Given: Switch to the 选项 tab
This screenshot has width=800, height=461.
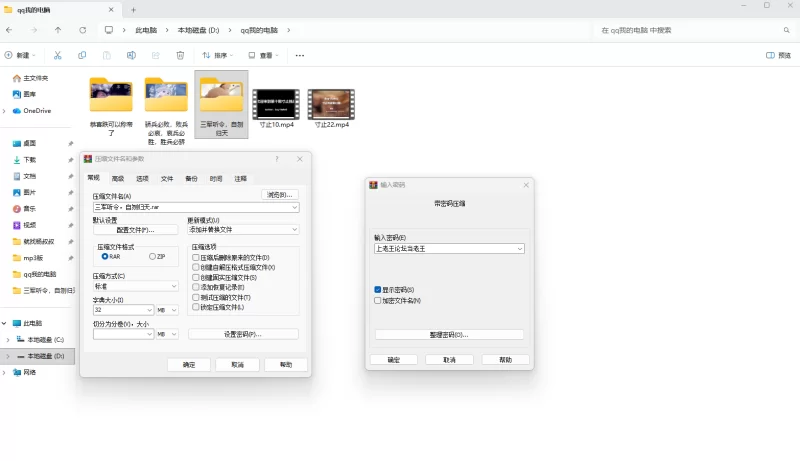Looking at the screenshot, I should (142, 178).
